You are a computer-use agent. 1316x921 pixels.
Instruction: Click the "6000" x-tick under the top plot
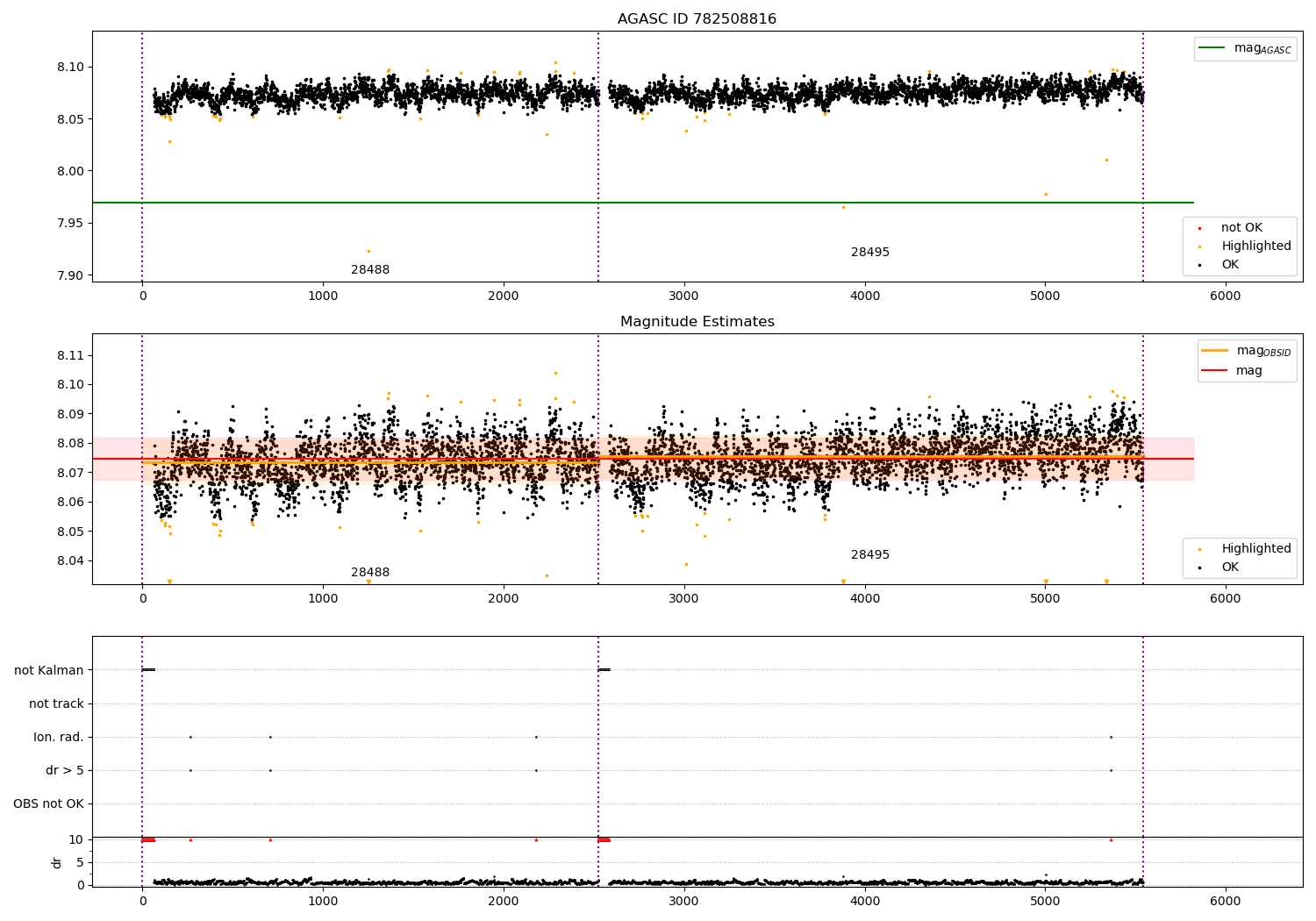(x=1225, y=296)
